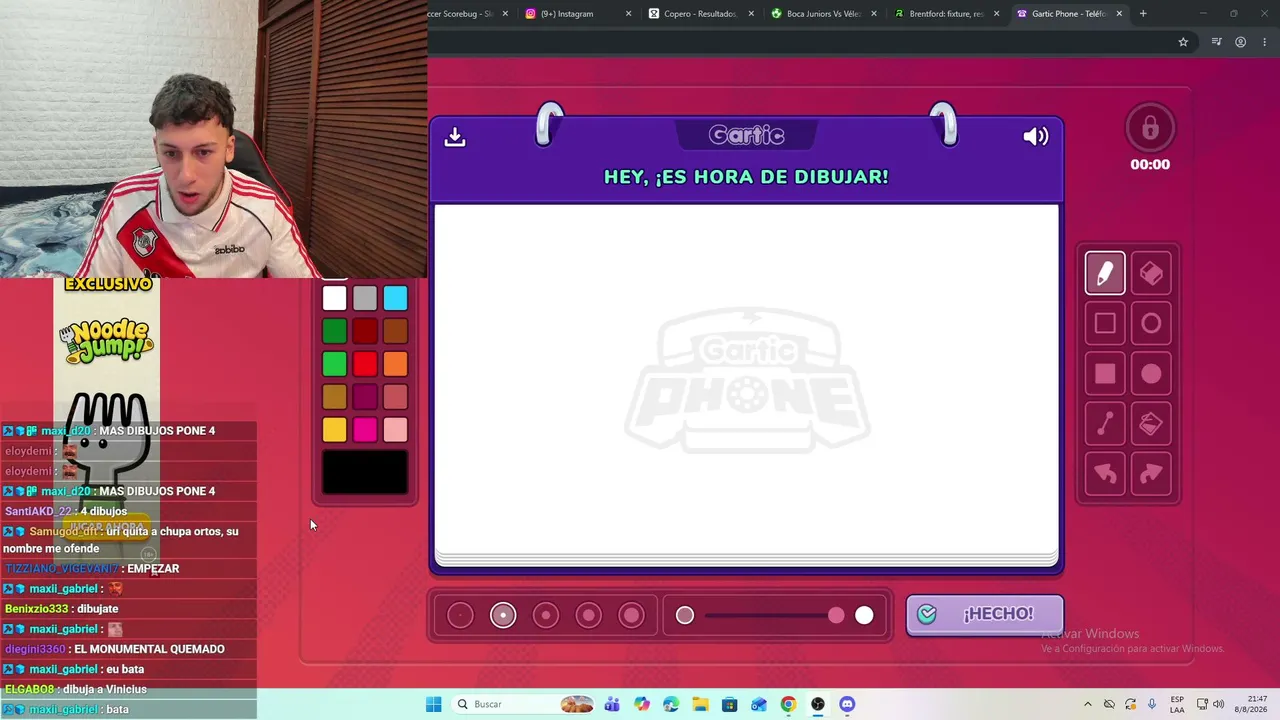Switch to the Brentford fixture tab
Image resolution: width=1280 pixels, height=720 pixels.
945,14
